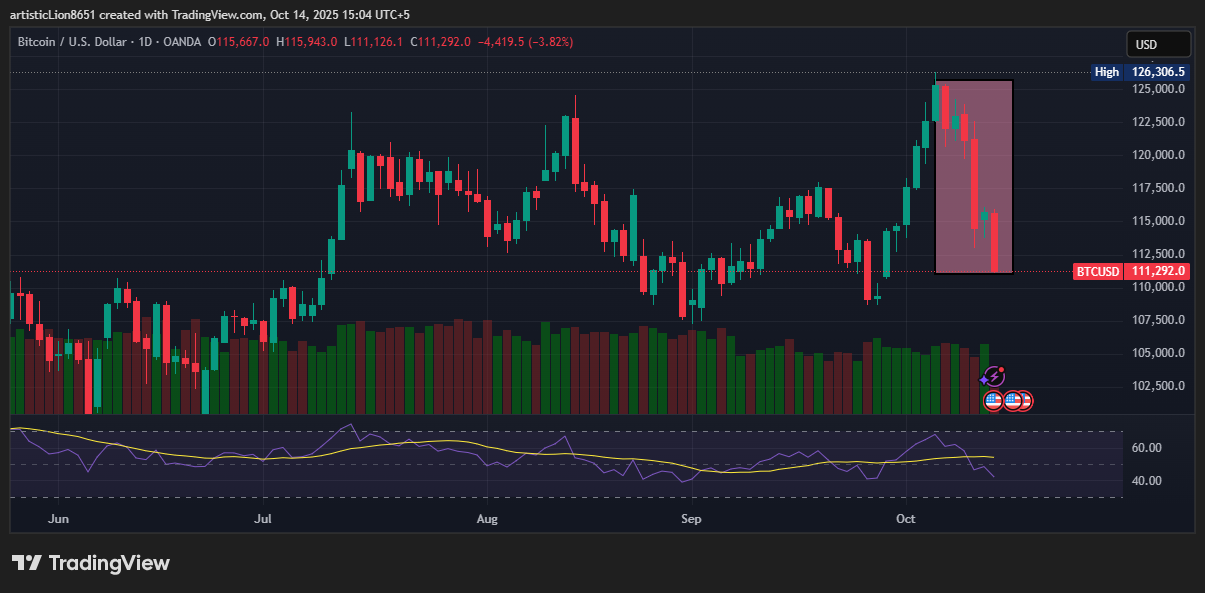Click the Sep label on the time axis
The height and width of the screenshot is (593, 1205).
(x=690, y=519)
